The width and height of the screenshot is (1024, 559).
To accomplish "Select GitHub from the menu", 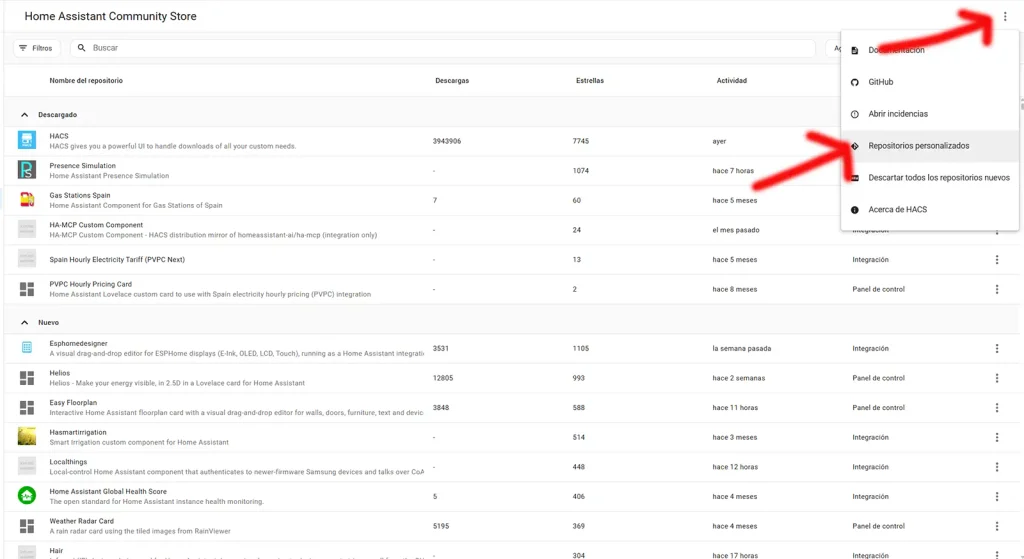I will [930, 82].
